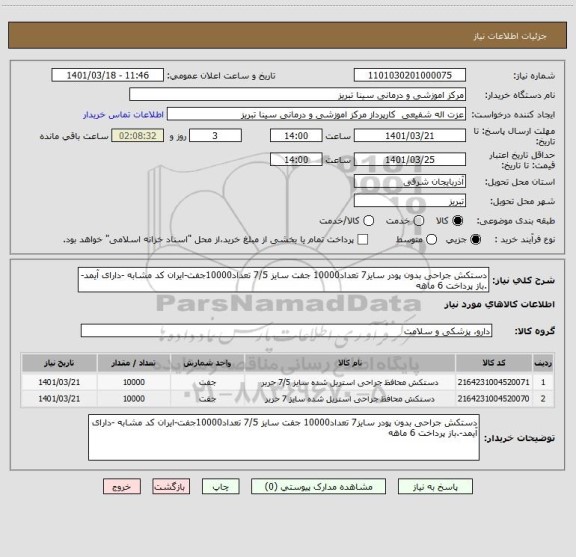576x557 pixels.
Task: Click the unit 'جفت' in row 1
Action: coord(207,382)
